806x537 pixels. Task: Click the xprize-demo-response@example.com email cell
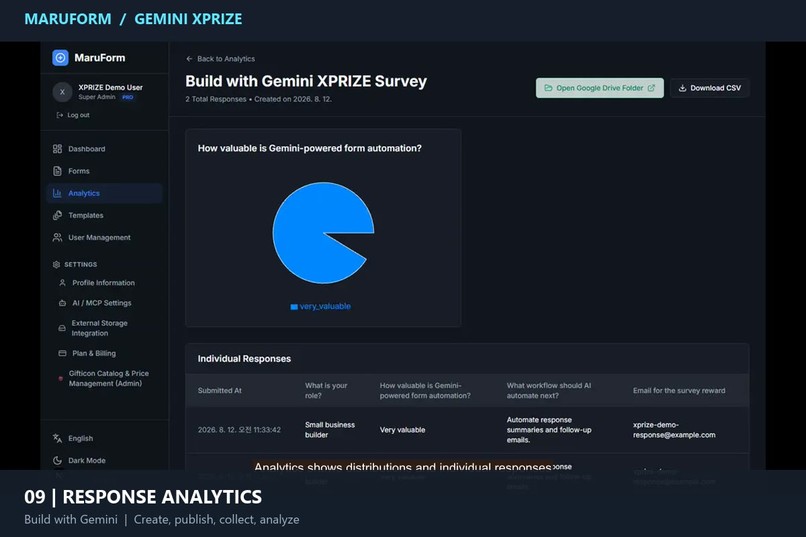click(674, 430)
